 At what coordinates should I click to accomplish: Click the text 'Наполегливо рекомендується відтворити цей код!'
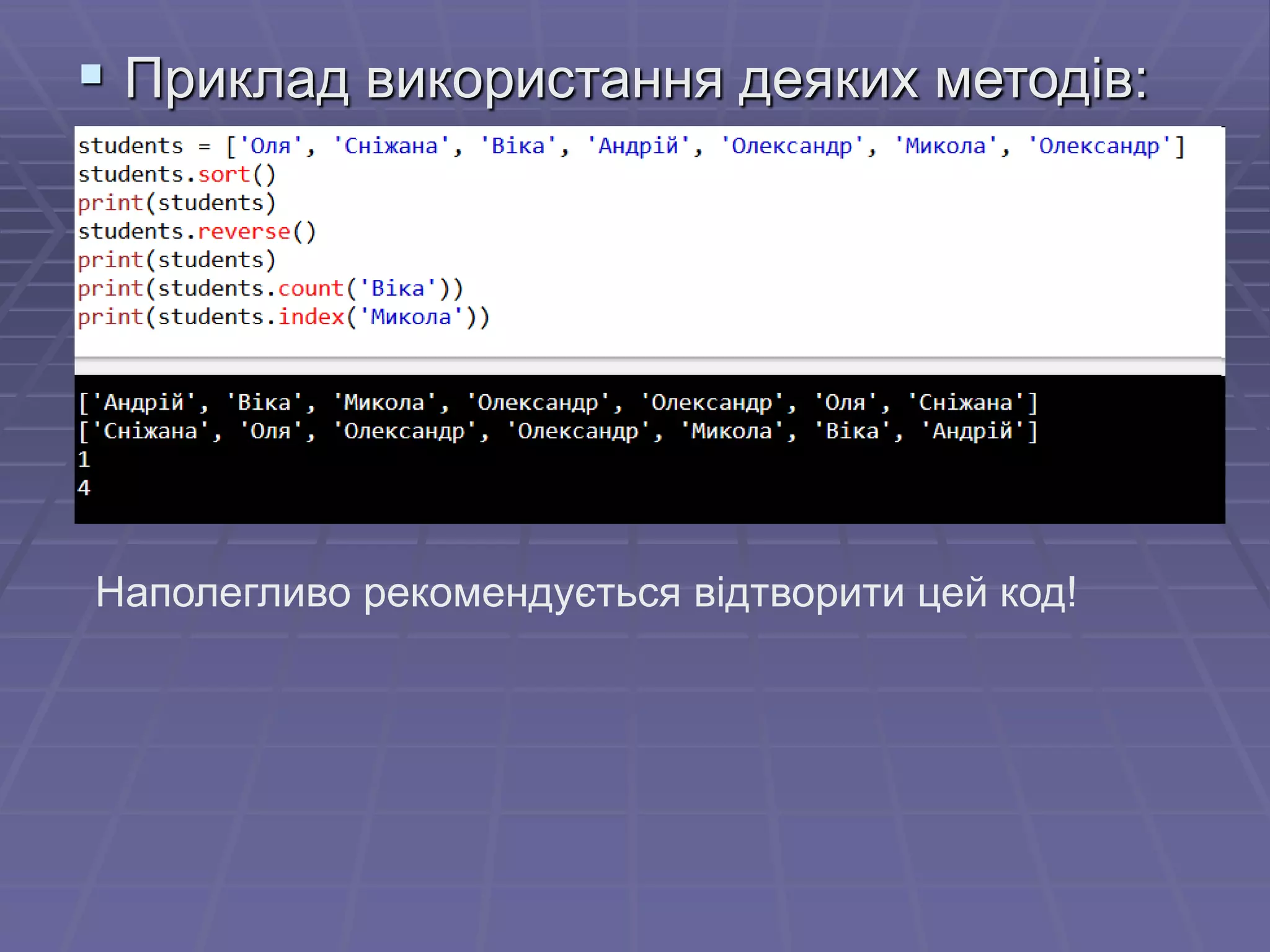tap(586, 594)
